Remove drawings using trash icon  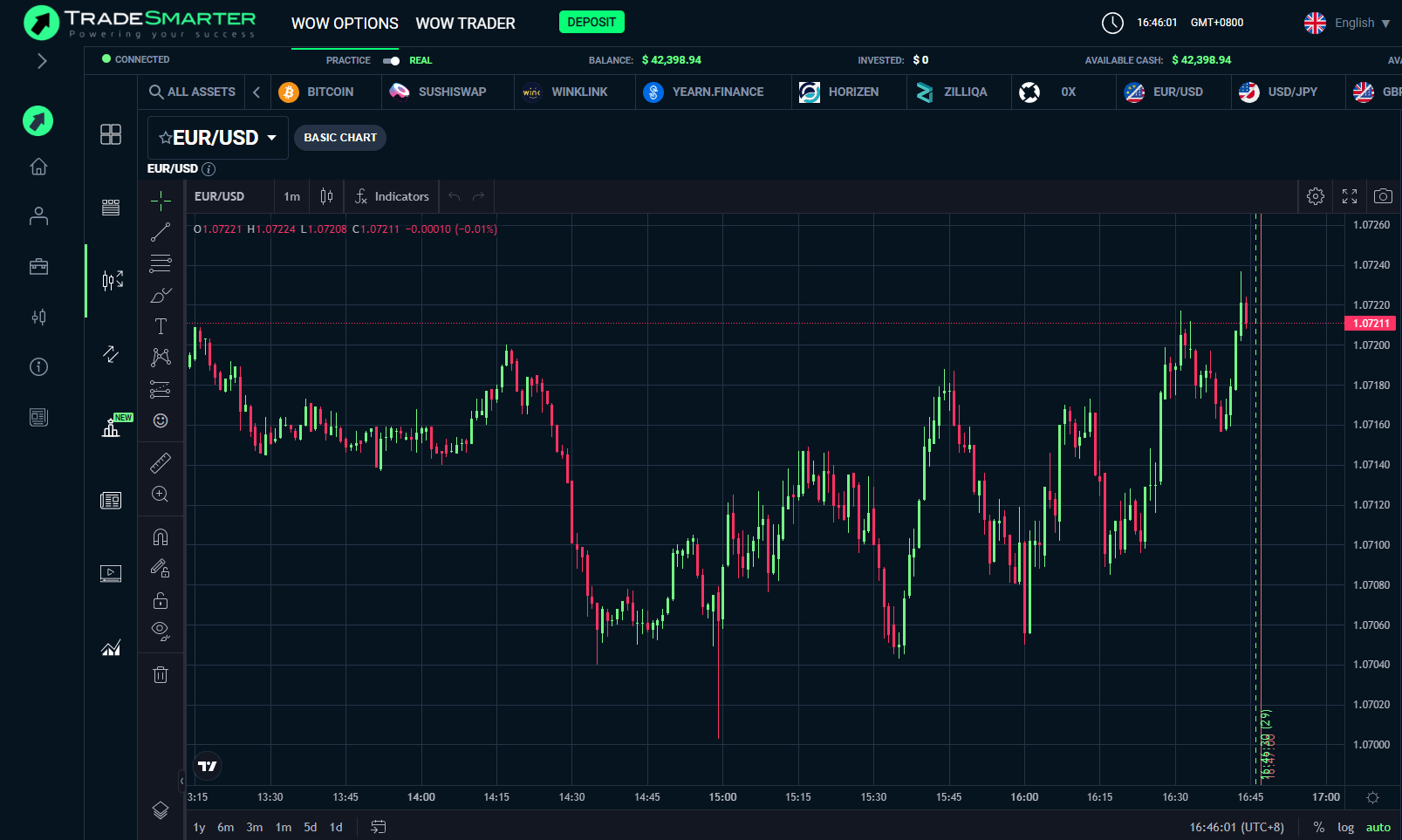(161, 674)
